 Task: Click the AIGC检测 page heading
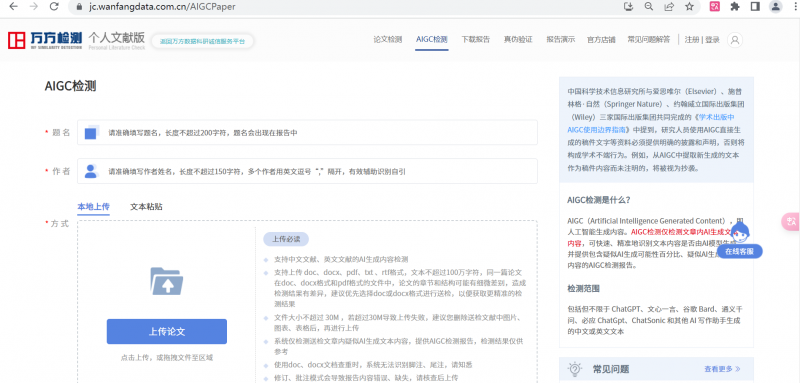pos(70,86)
